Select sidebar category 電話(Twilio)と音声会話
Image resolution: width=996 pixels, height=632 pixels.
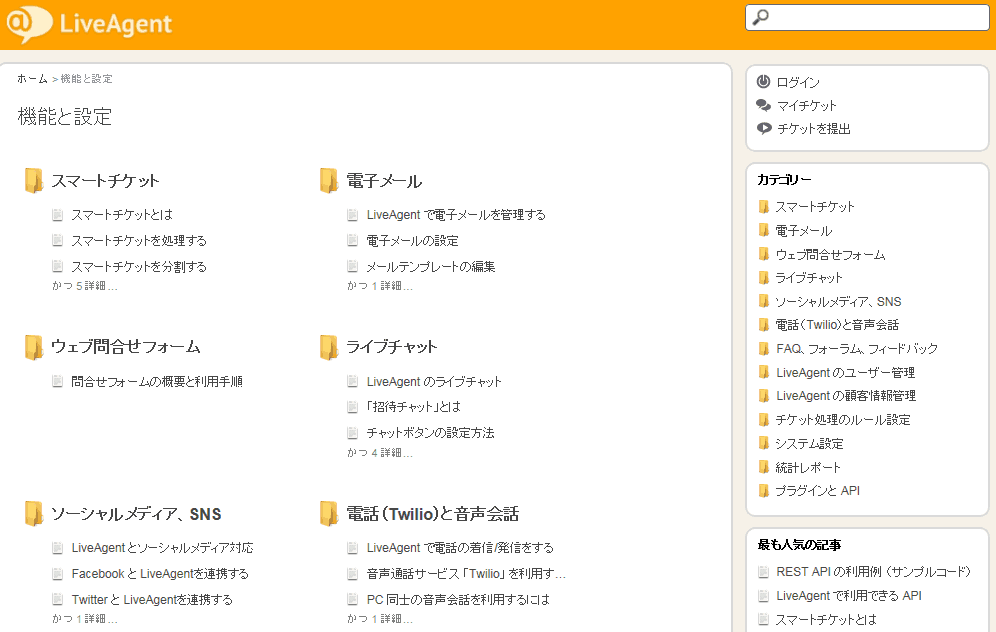pyautogui.click(x=837, y=325)
